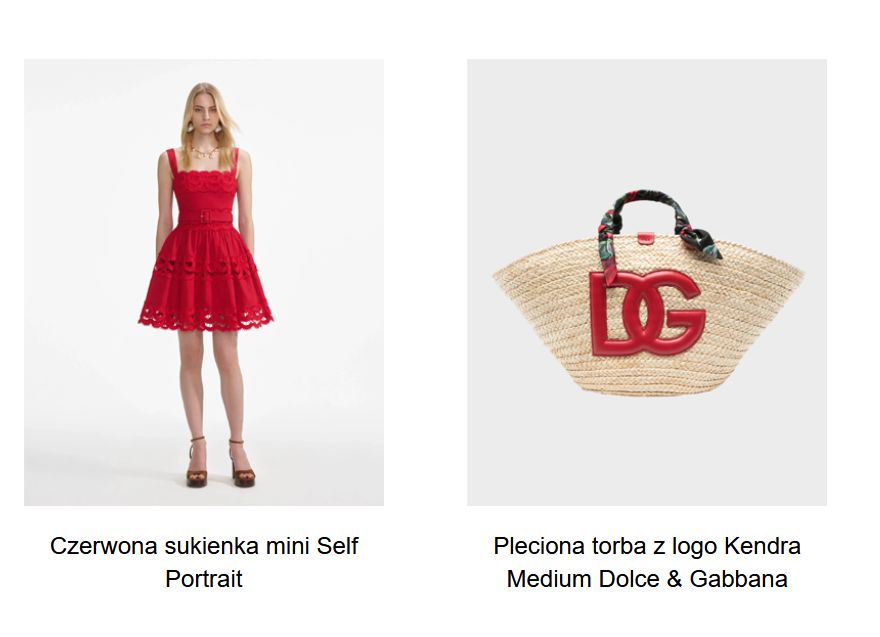Click the small red tag atop the bag

[646, 239]
